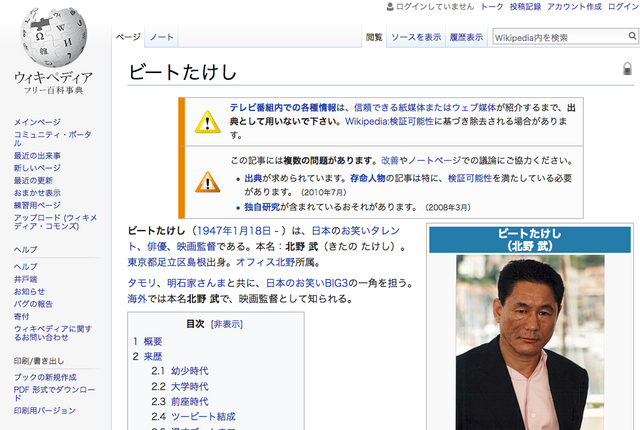Open the 東京都 link
640x430 pixels.
[x=142, y=262]
